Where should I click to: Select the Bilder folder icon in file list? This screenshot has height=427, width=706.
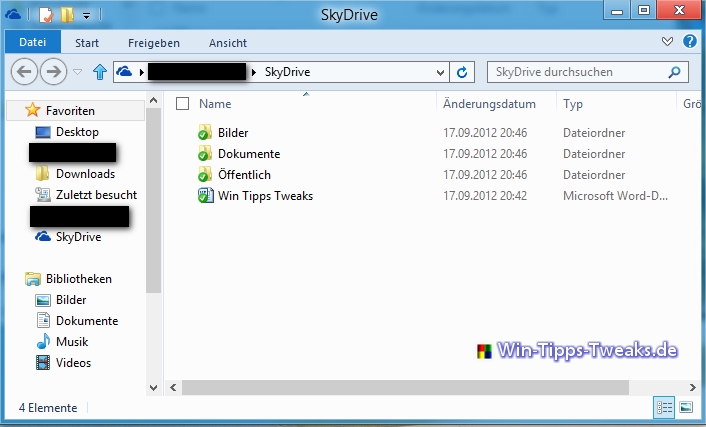[x=205, y=132]
